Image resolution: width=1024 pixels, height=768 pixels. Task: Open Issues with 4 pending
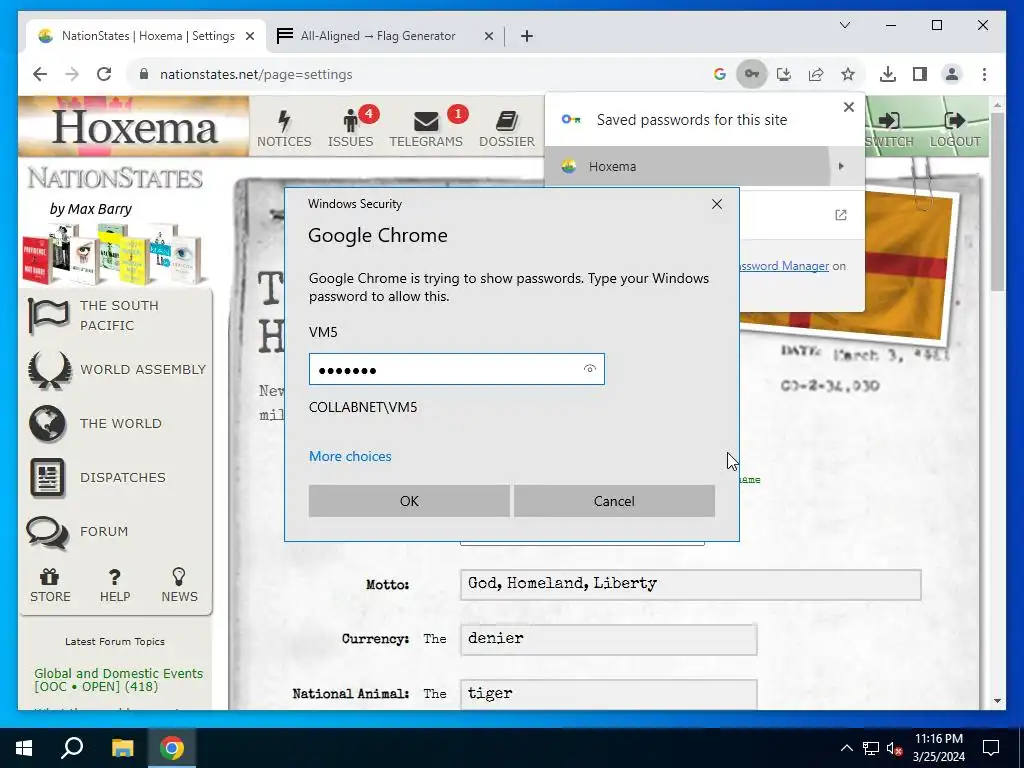pyautogui.click(x=351, y=127)
